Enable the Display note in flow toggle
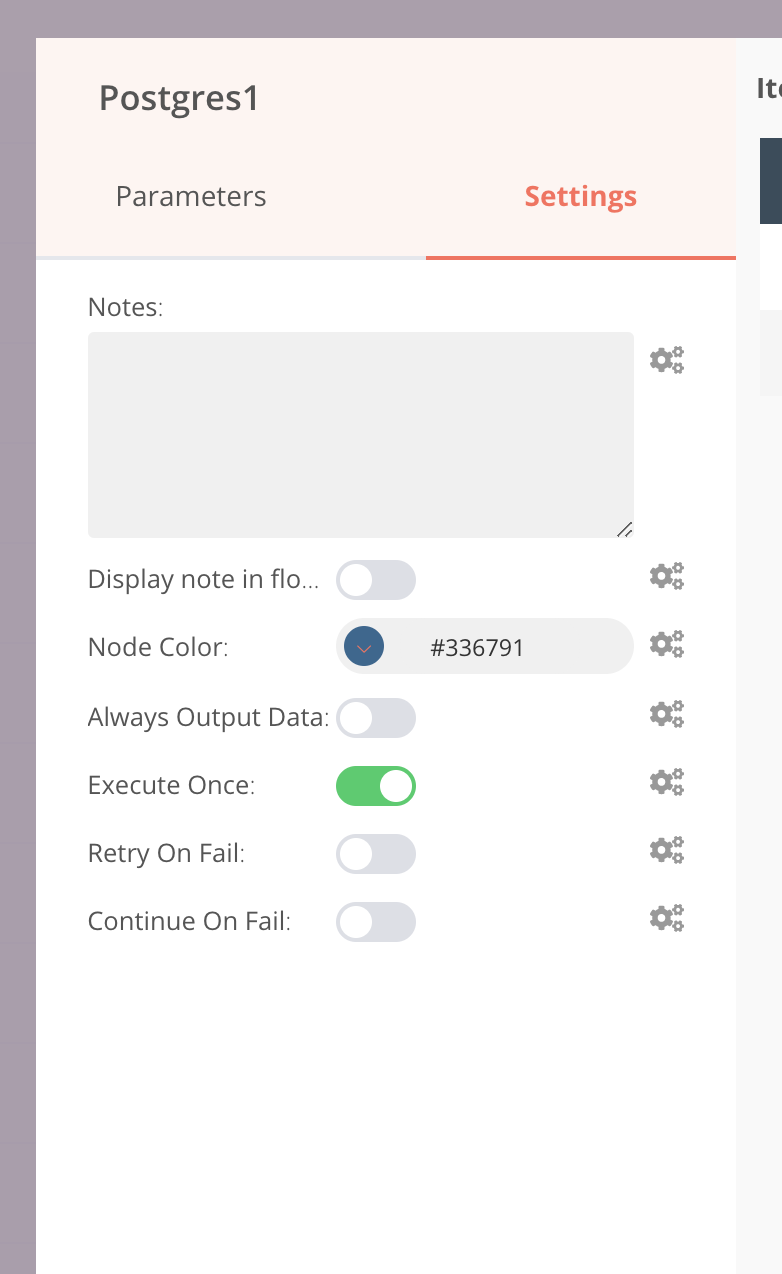Screen dimensions: 782x1274 [x=375, y=580]
